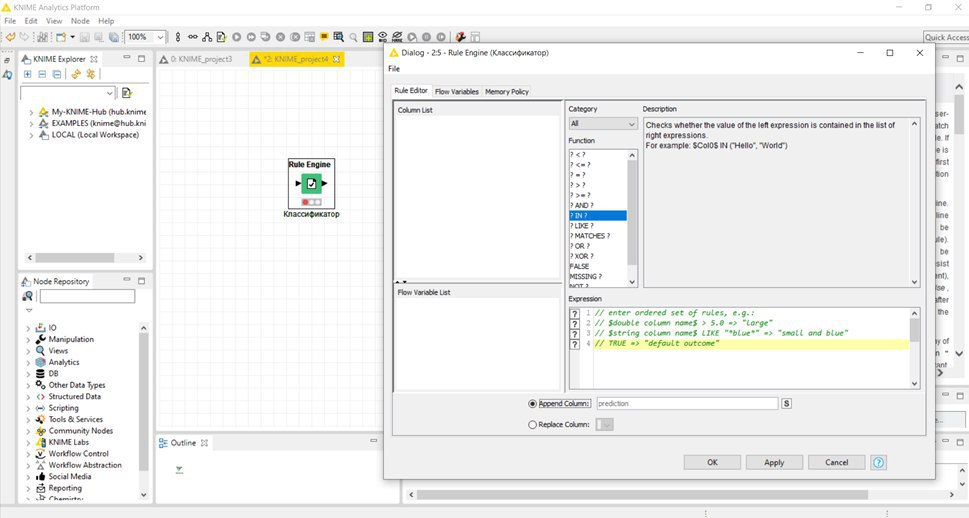Click the DB database icon in Node Repository
Viewport: 969px width, 518px height.
tap(41, 373)
